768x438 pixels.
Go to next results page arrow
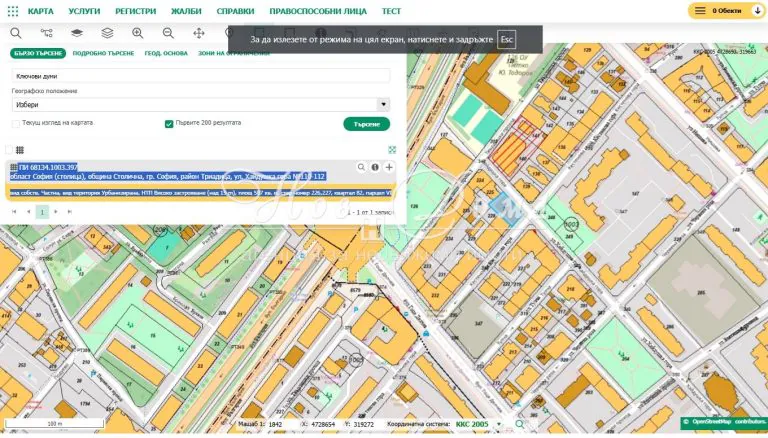pyautogui.click(x=58, y=212)
